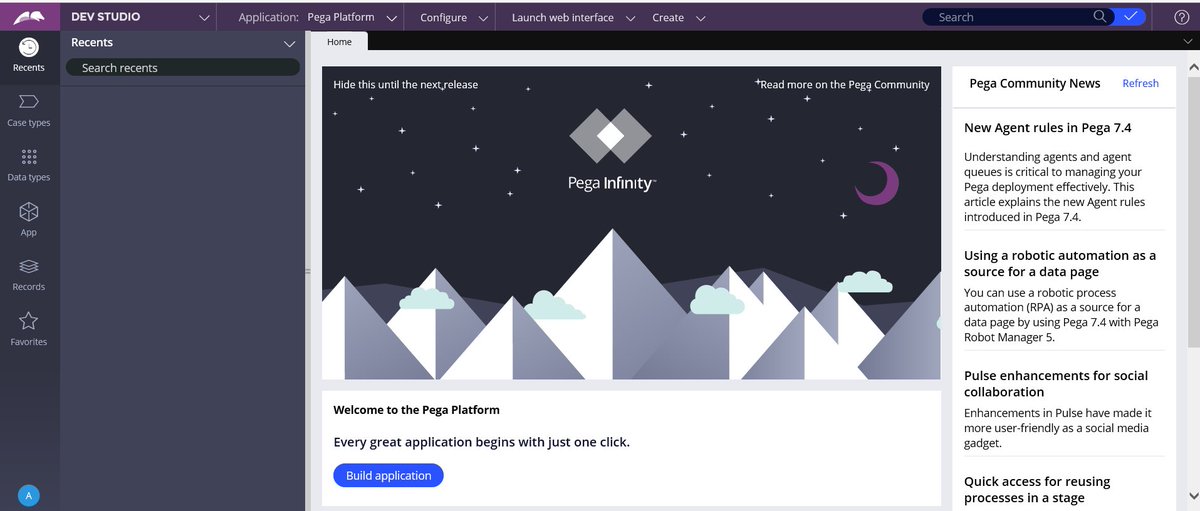
Task: Open the Configure menu
Action: (x=454, y=17)
